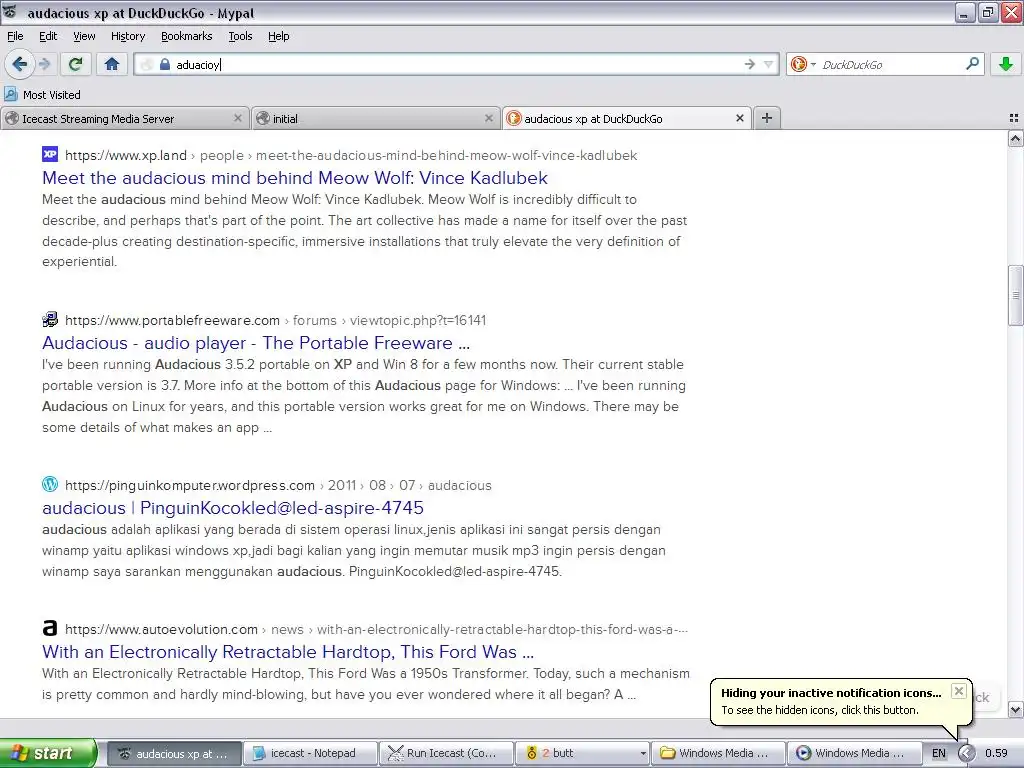
Task: Click the XP favicon of xp.land result
Action: click(x=50, y=154)
